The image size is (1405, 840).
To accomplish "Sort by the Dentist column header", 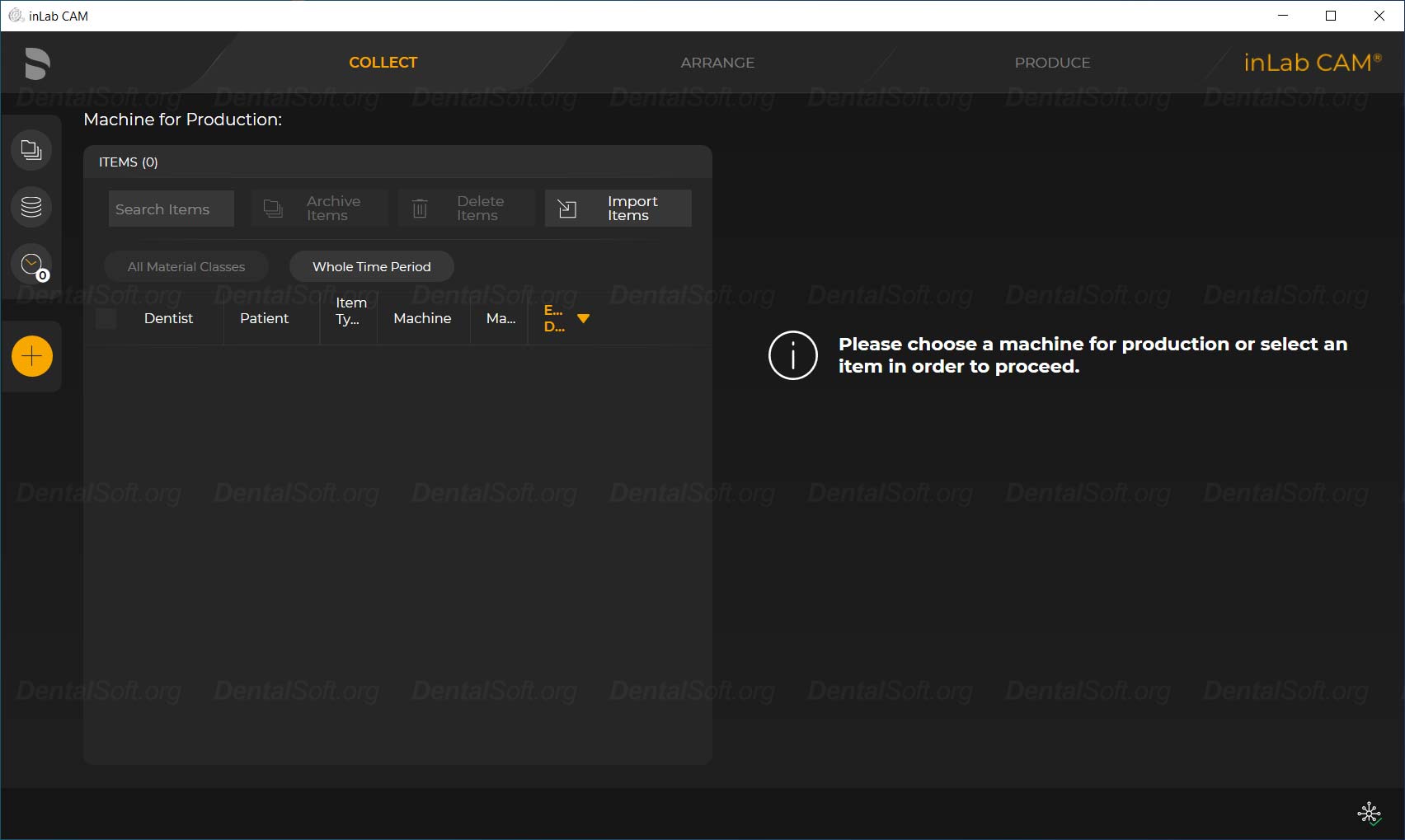I will (x=168, y=318).
